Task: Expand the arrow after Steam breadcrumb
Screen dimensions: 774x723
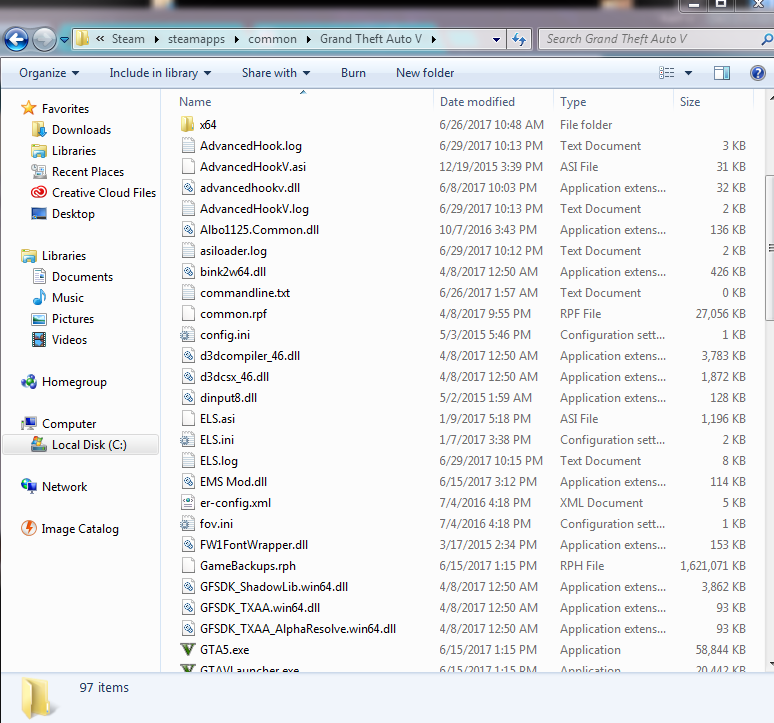Action: click(x=156, y=39)
